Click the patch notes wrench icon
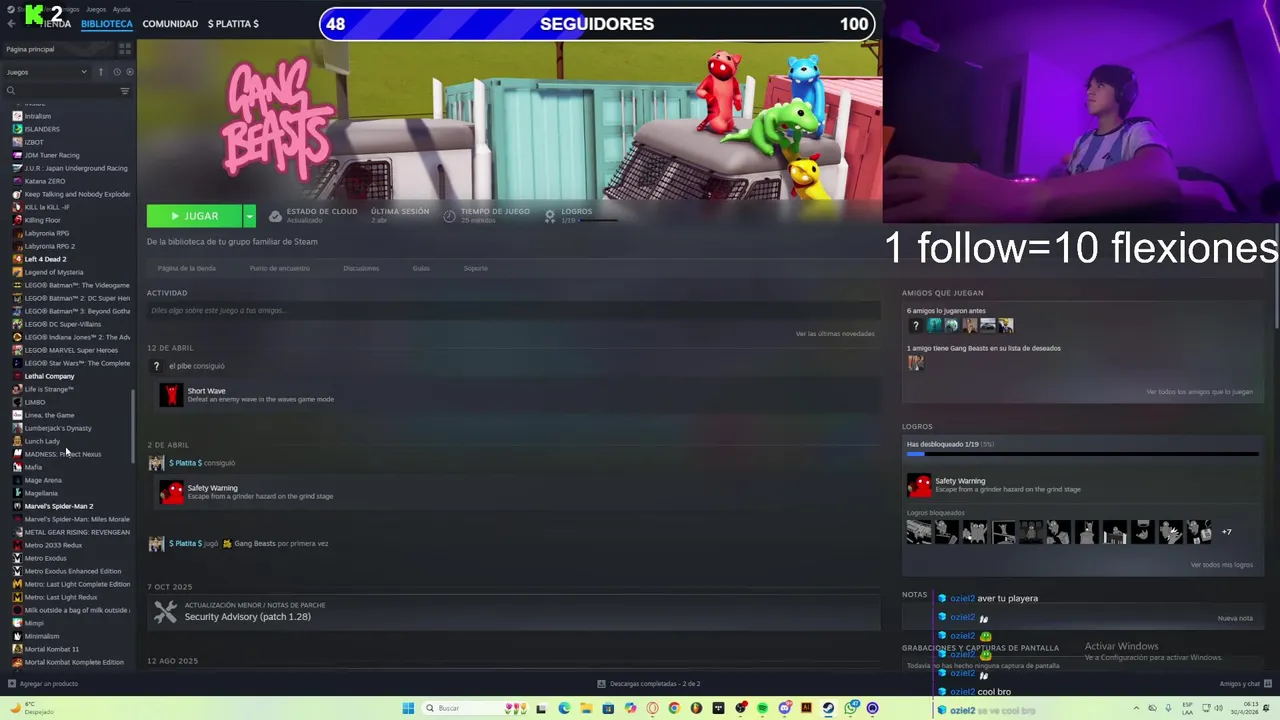 click(x=165, y=611)
